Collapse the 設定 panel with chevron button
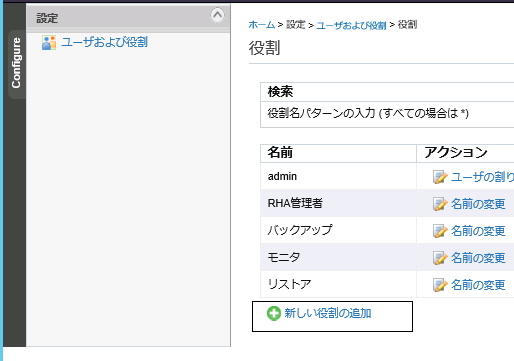Image resolution: width=514 pixels, height=361 pixels. tap(217, 15)
